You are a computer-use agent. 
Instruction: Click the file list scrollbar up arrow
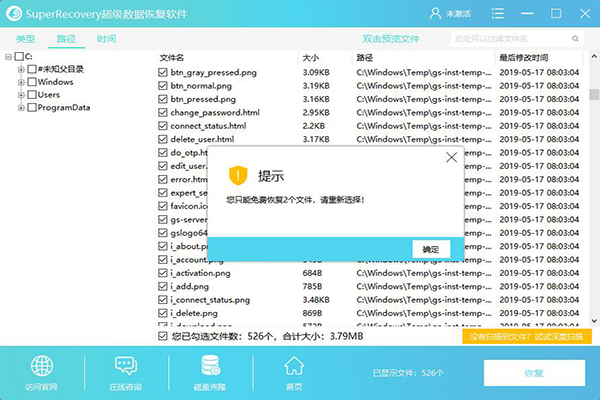[x=594, y=56]
